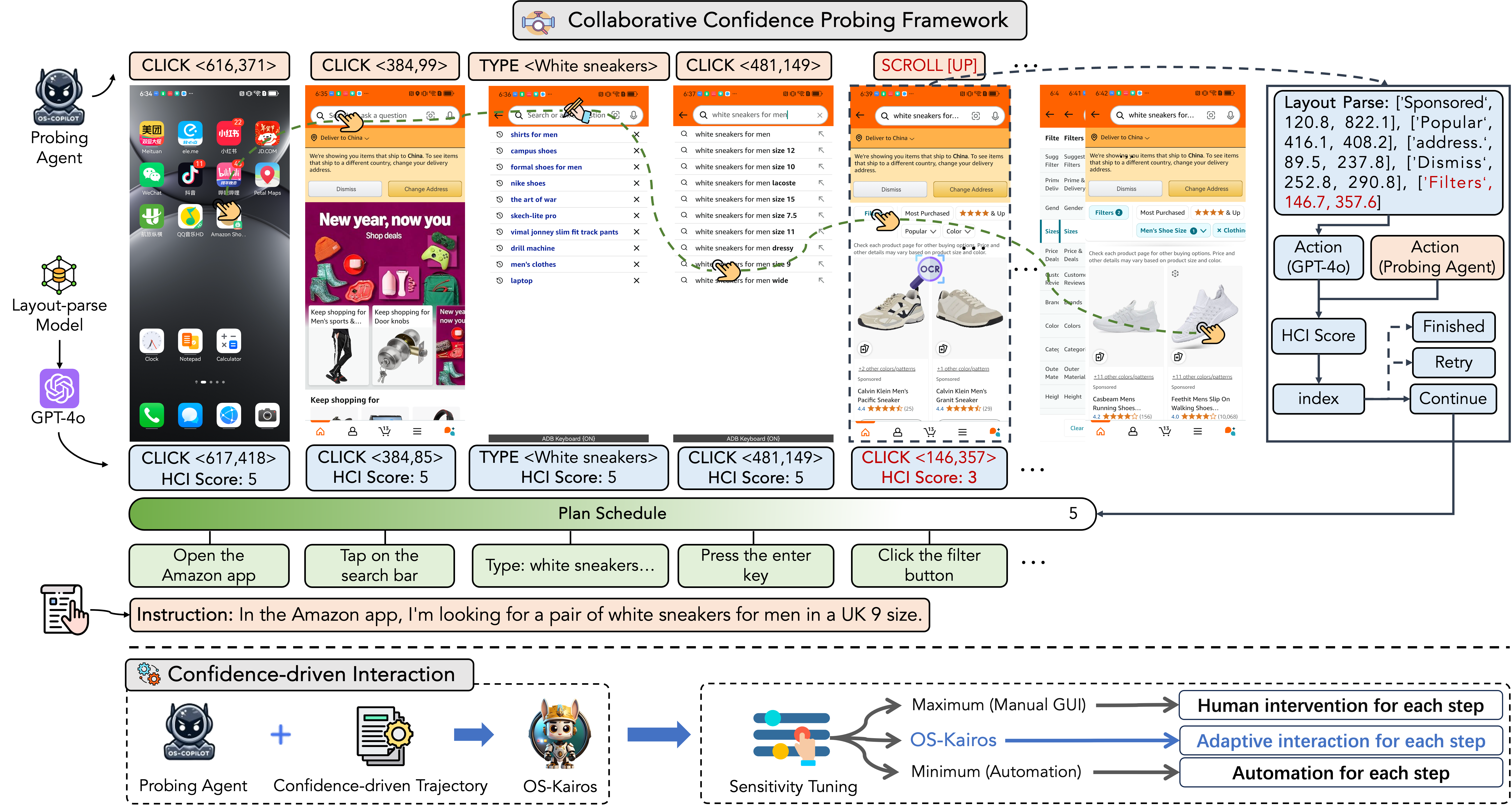
Task: Open the Calculator app icon
Action: coord(229,341)
